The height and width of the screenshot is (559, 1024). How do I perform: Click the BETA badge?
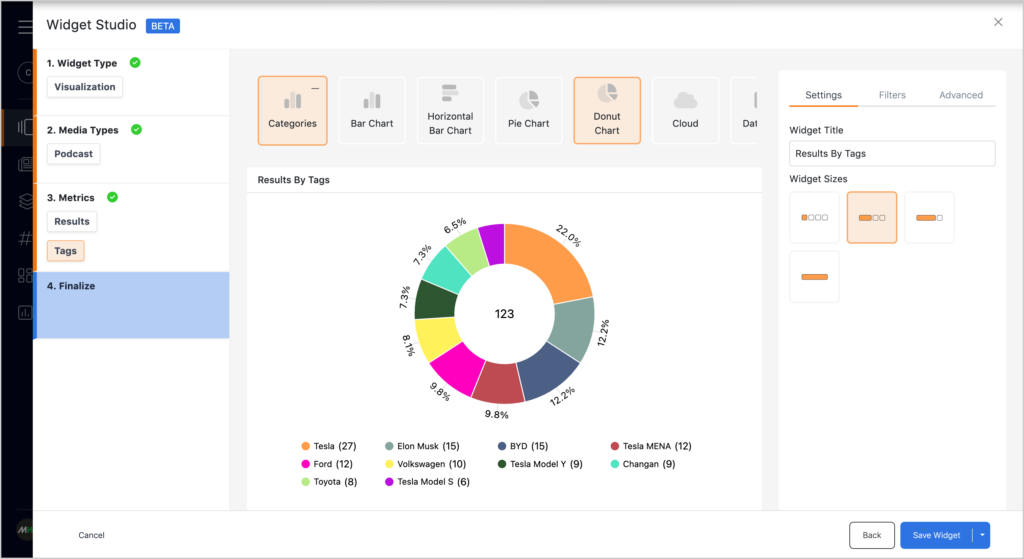pyautogui.click(x=163, y=26)
